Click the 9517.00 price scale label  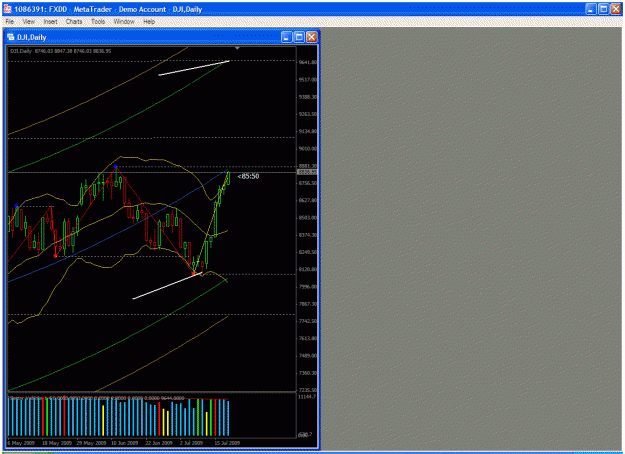(x=308, y=80)
